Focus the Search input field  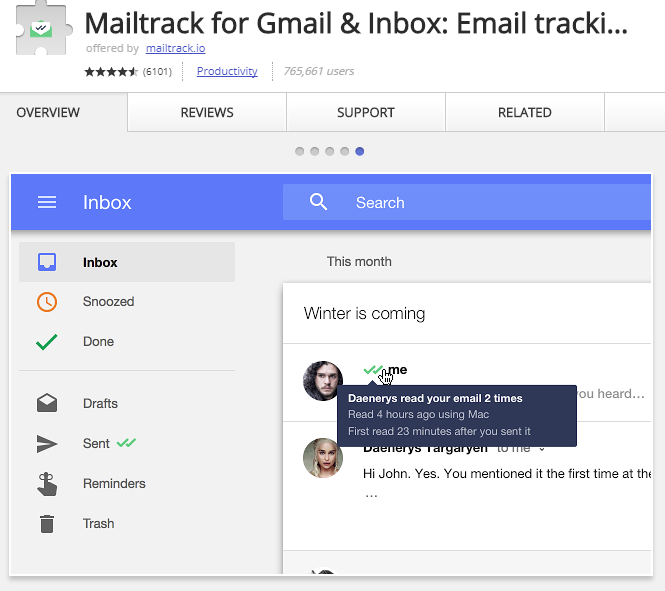click(x=467, y=202)
